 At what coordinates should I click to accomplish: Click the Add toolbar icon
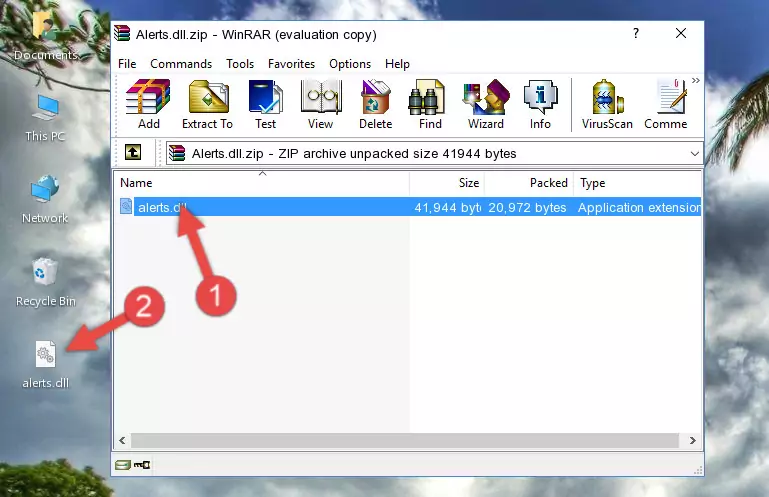pos(148,105)
